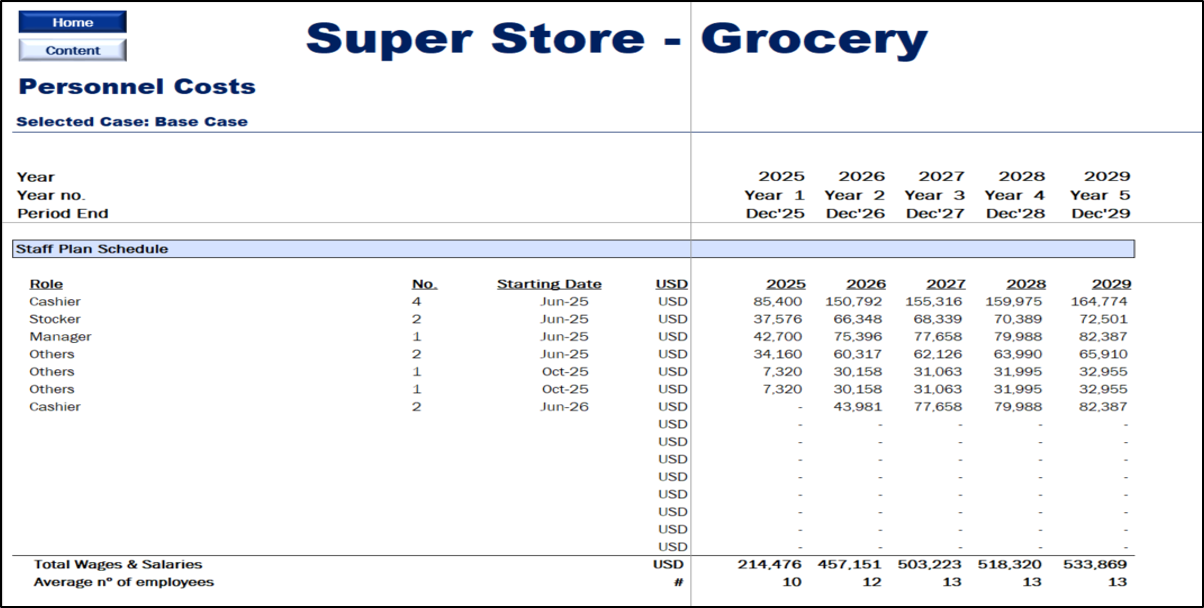The height and width of the screenshot is (608, 1204).
Task: Select the Year 3 header cell
Action: pos(934,195)
